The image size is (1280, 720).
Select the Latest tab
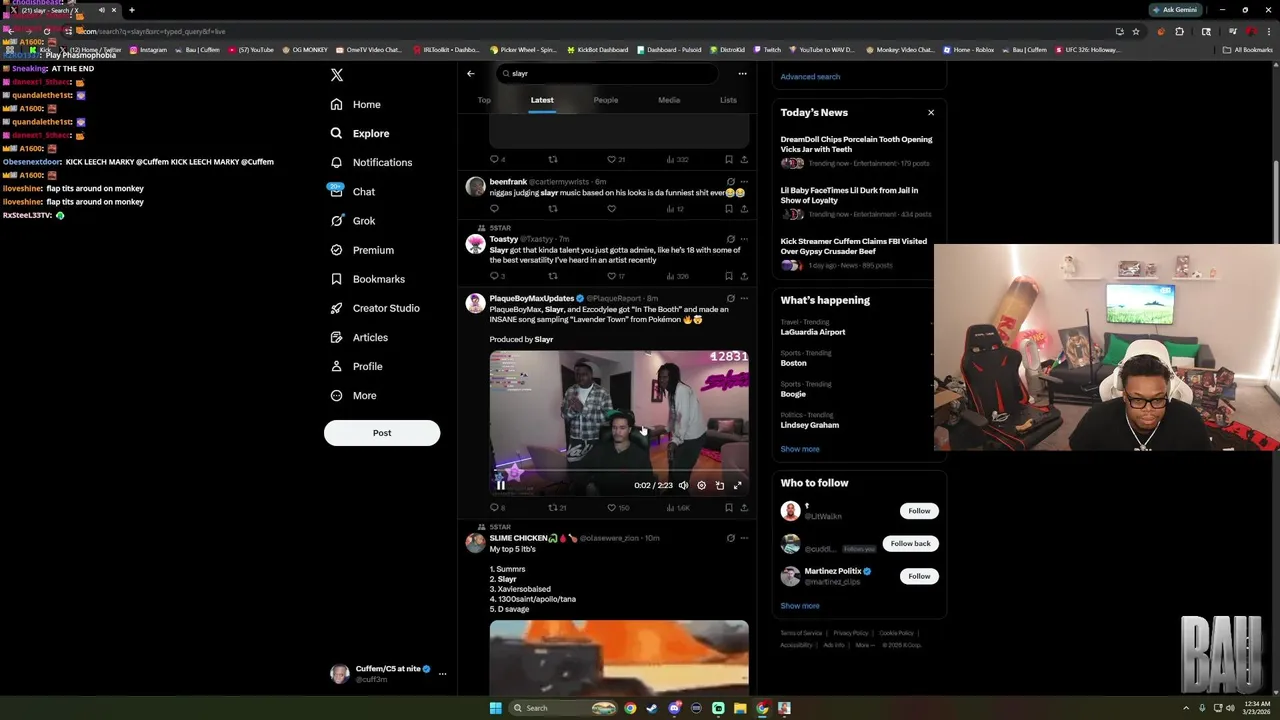[542, 100]
